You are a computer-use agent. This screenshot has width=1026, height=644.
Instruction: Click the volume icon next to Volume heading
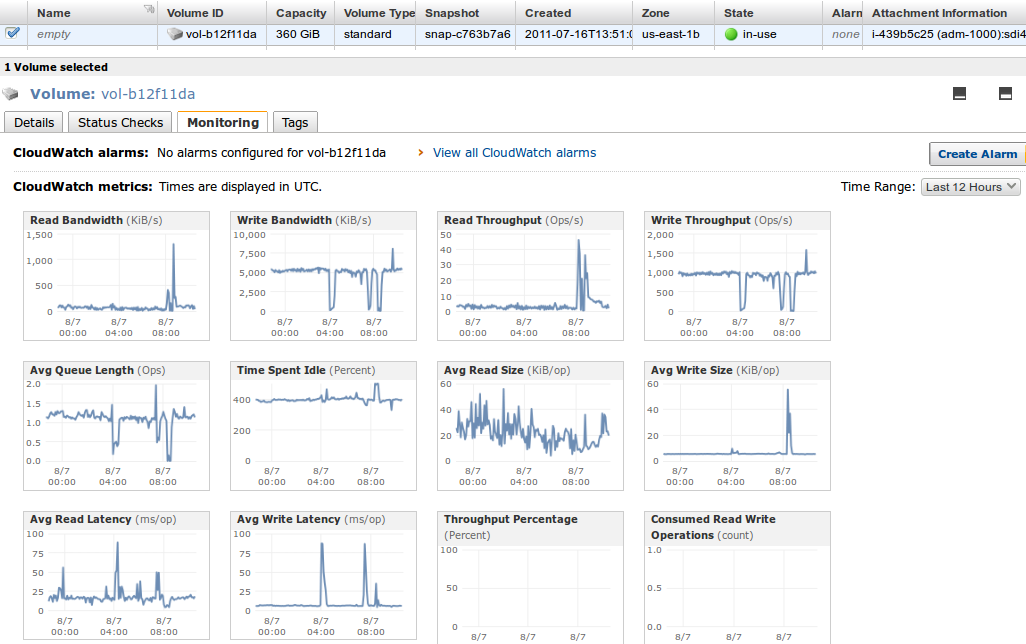(x=11, y=94)
